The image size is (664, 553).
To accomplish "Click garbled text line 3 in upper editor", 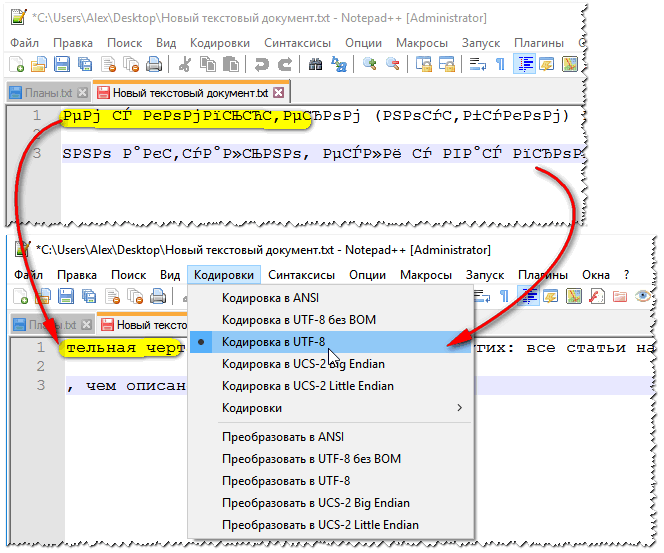I will 322,153.
